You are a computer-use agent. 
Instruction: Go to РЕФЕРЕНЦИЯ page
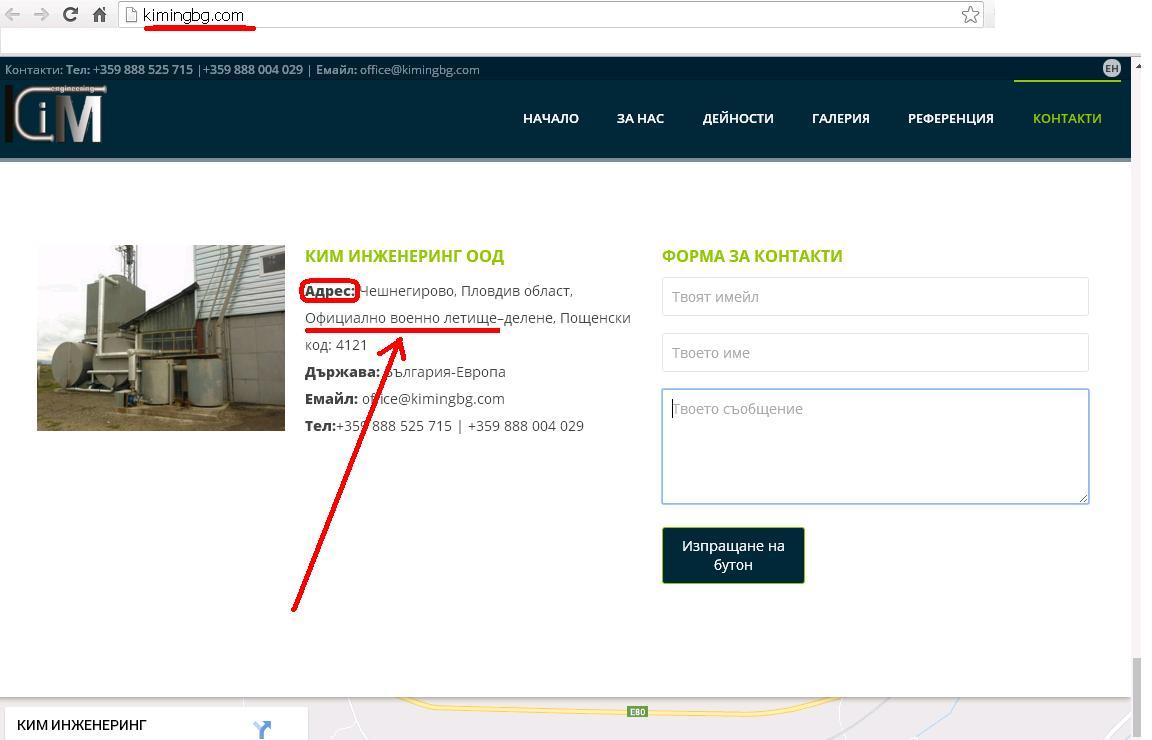[950, 118]
